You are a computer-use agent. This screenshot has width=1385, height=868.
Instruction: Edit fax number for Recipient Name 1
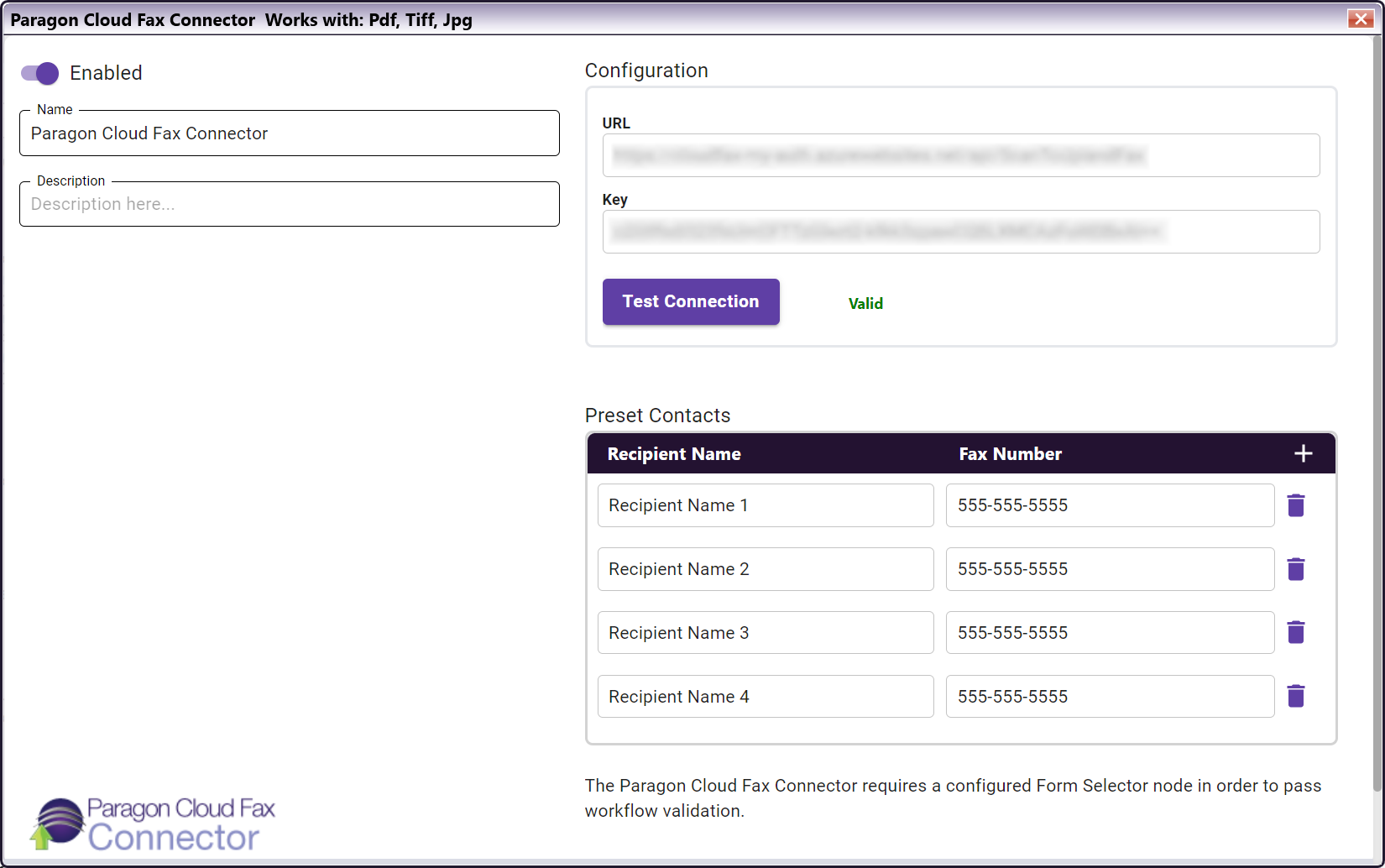(x=1110, y=505)
